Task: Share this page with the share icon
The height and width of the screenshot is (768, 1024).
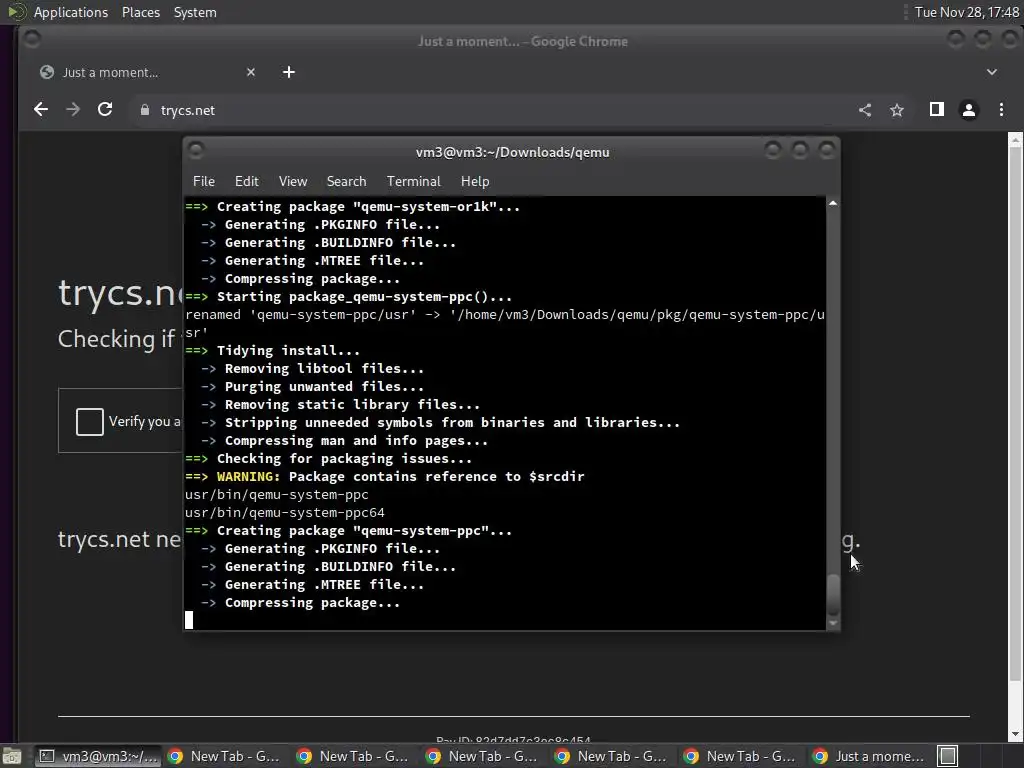Action: tap(865, 110)
